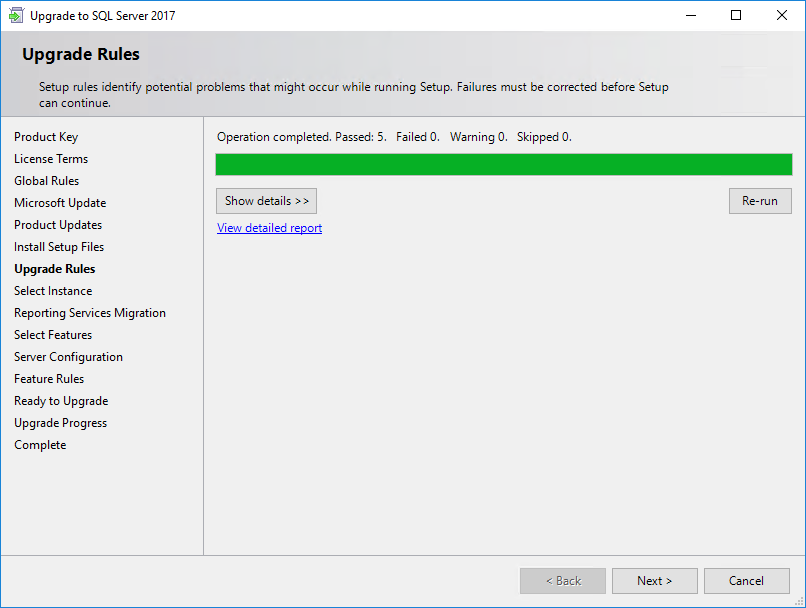Select Product Updates step in sidebar
Image resolution: width=806 pixels, height=608 pixels.
click(58, 225)
